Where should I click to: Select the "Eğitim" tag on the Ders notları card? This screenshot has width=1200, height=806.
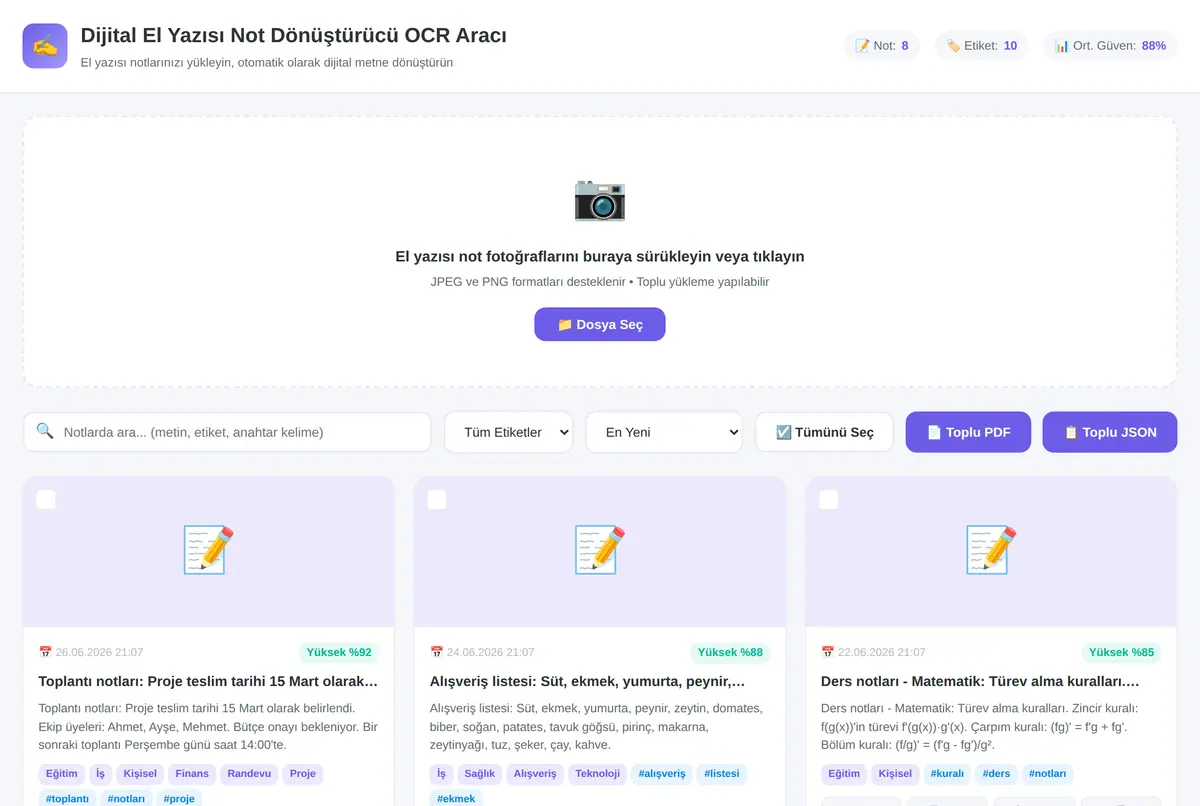click(845, 774)
